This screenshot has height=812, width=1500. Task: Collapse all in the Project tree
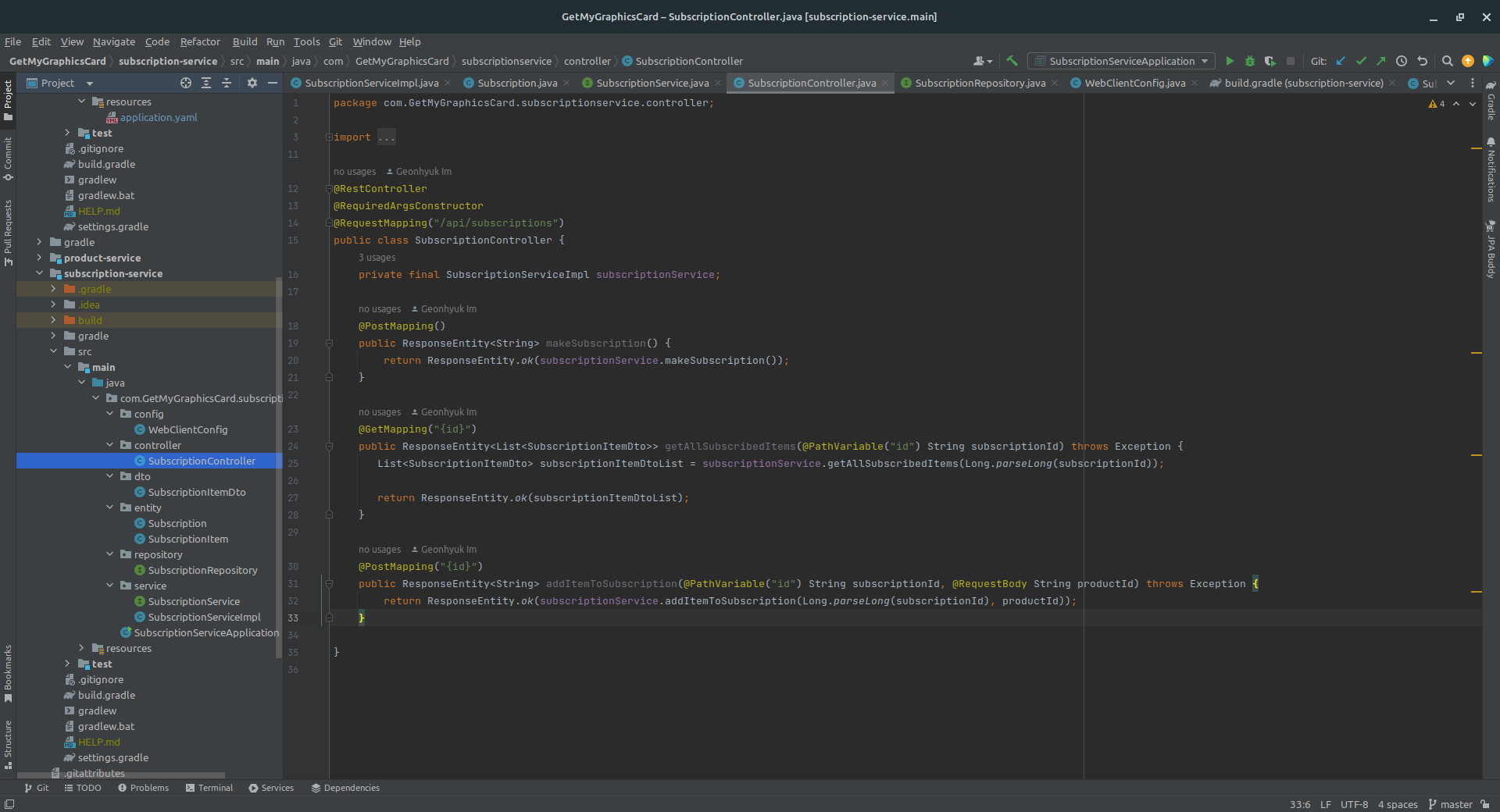(227, 83)
